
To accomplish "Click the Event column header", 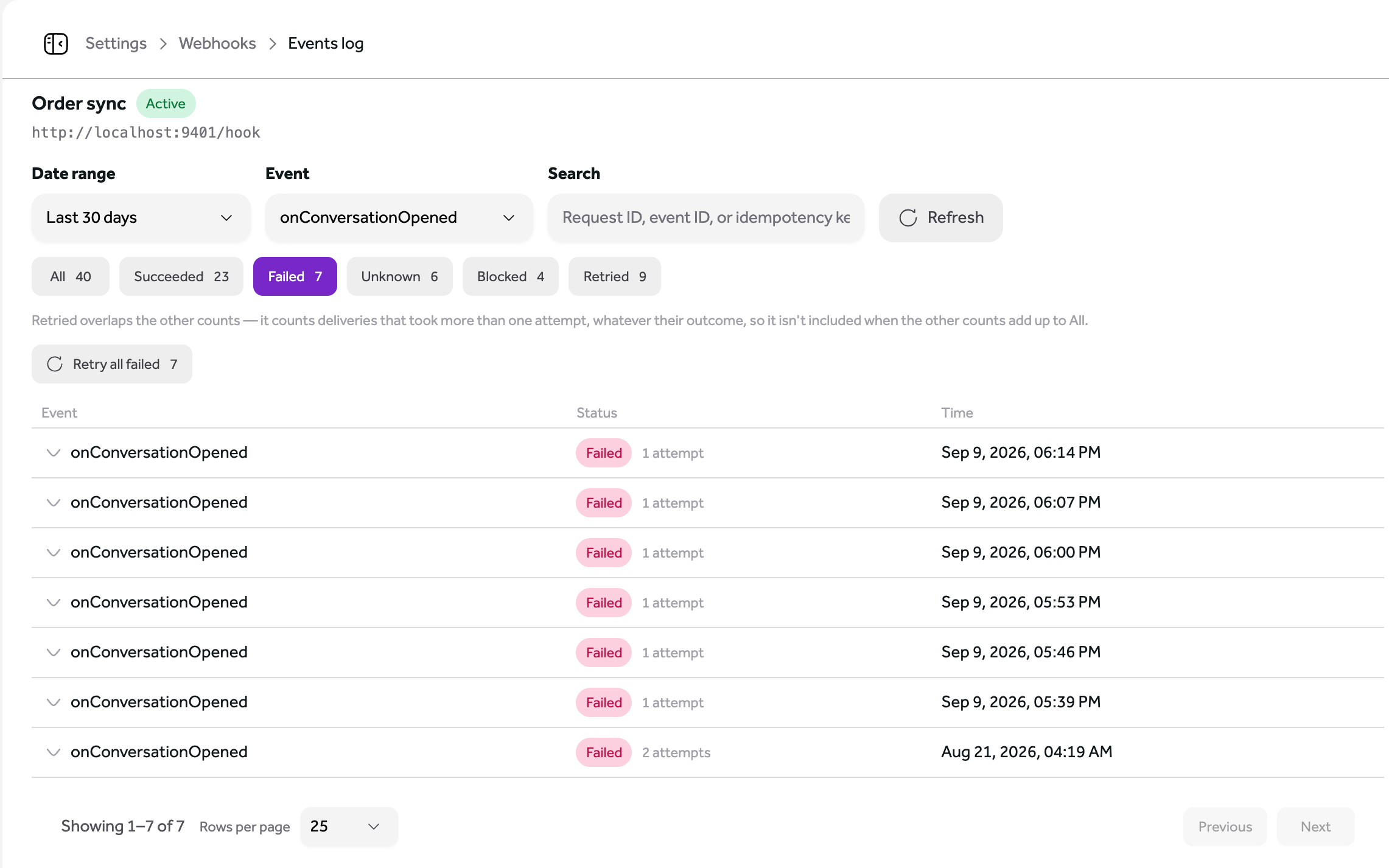I will [x=59, y=413].
